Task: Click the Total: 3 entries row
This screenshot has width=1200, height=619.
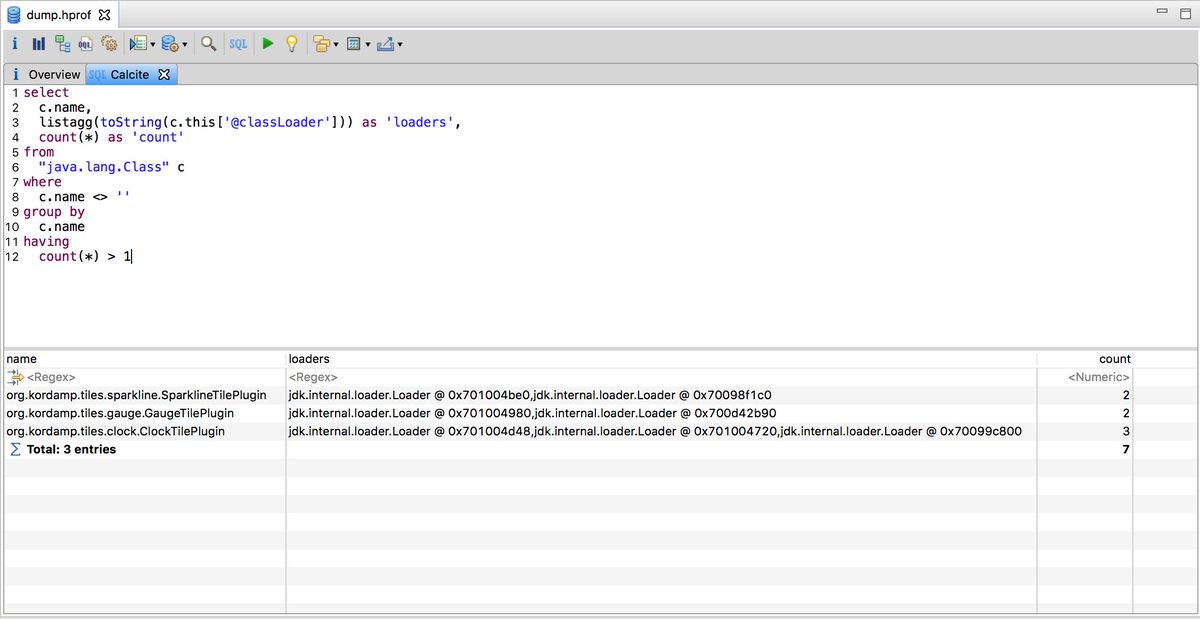Action: [600, 449]
